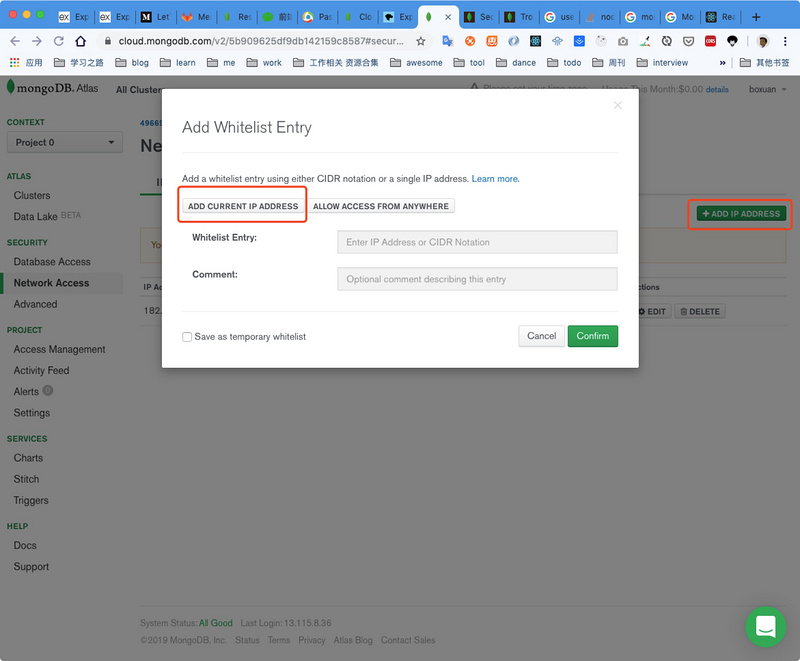Image resolution: width=800 pixels, height=661 pixels.
Task: Open the 'todo' bookmarks folder
Action: pyautogui.click(x=564, y=62)
